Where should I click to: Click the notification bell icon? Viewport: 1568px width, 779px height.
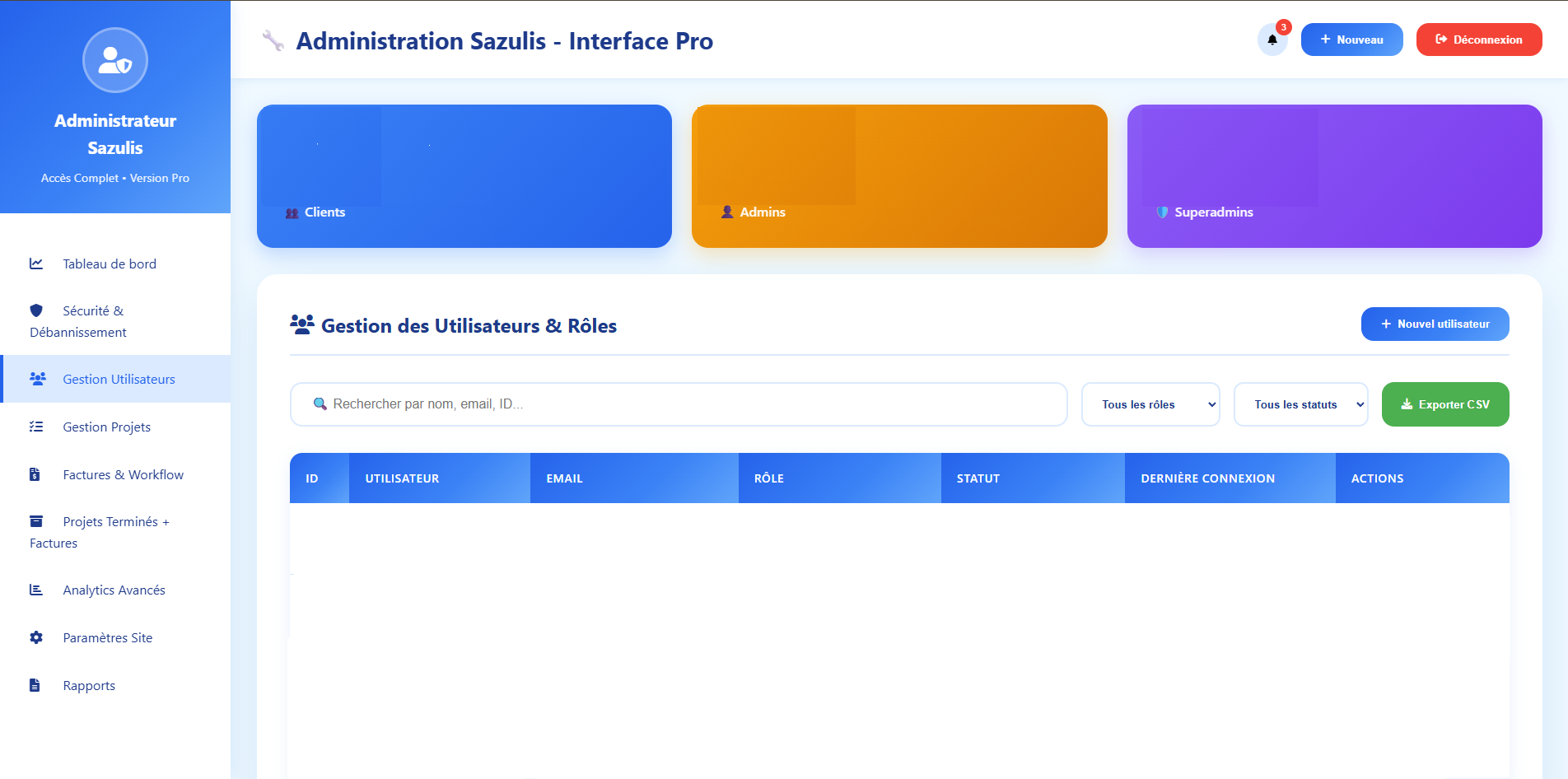coord(1272,40)
